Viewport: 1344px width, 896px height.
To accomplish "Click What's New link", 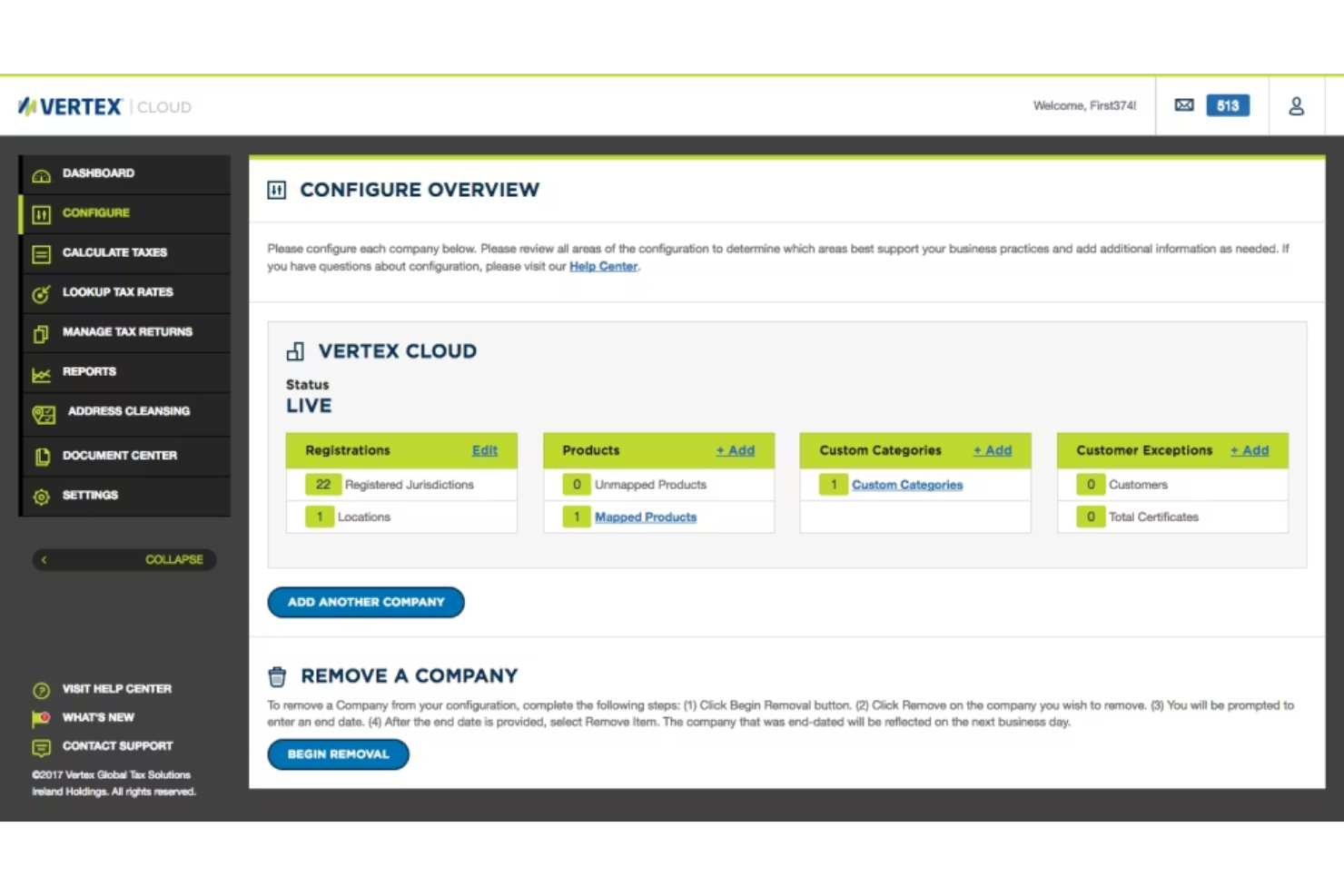I will coord(98,718).
